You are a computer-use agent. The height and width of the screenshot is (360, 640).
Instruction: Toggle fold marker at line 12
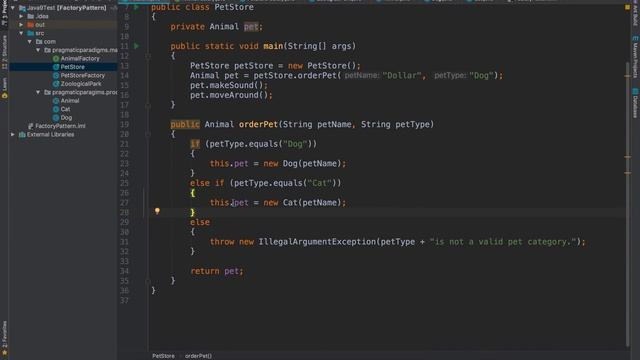click(148, 56)
